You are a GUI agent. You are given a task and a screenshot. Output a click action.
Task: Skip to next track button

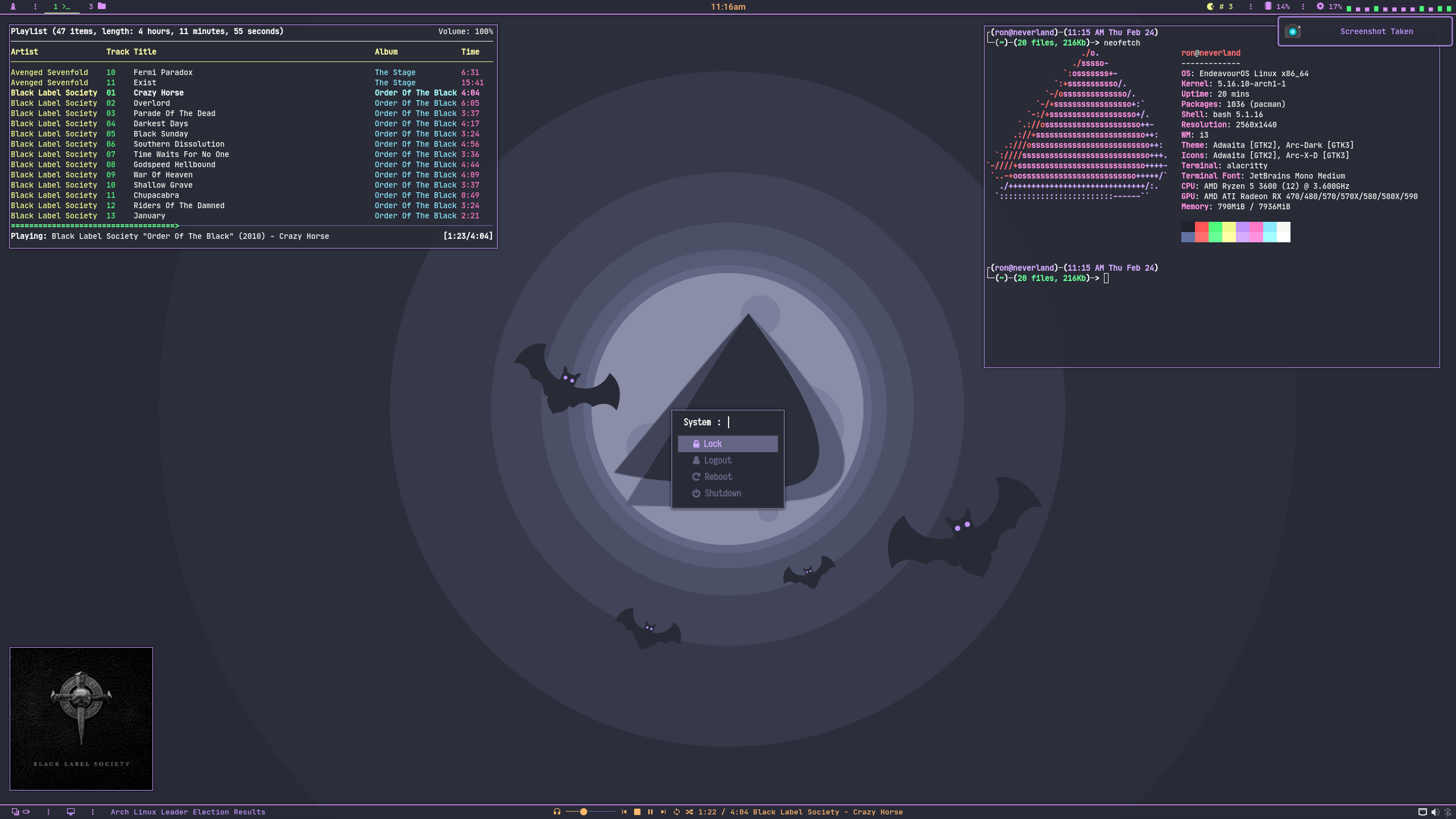(x=663, y=812)
